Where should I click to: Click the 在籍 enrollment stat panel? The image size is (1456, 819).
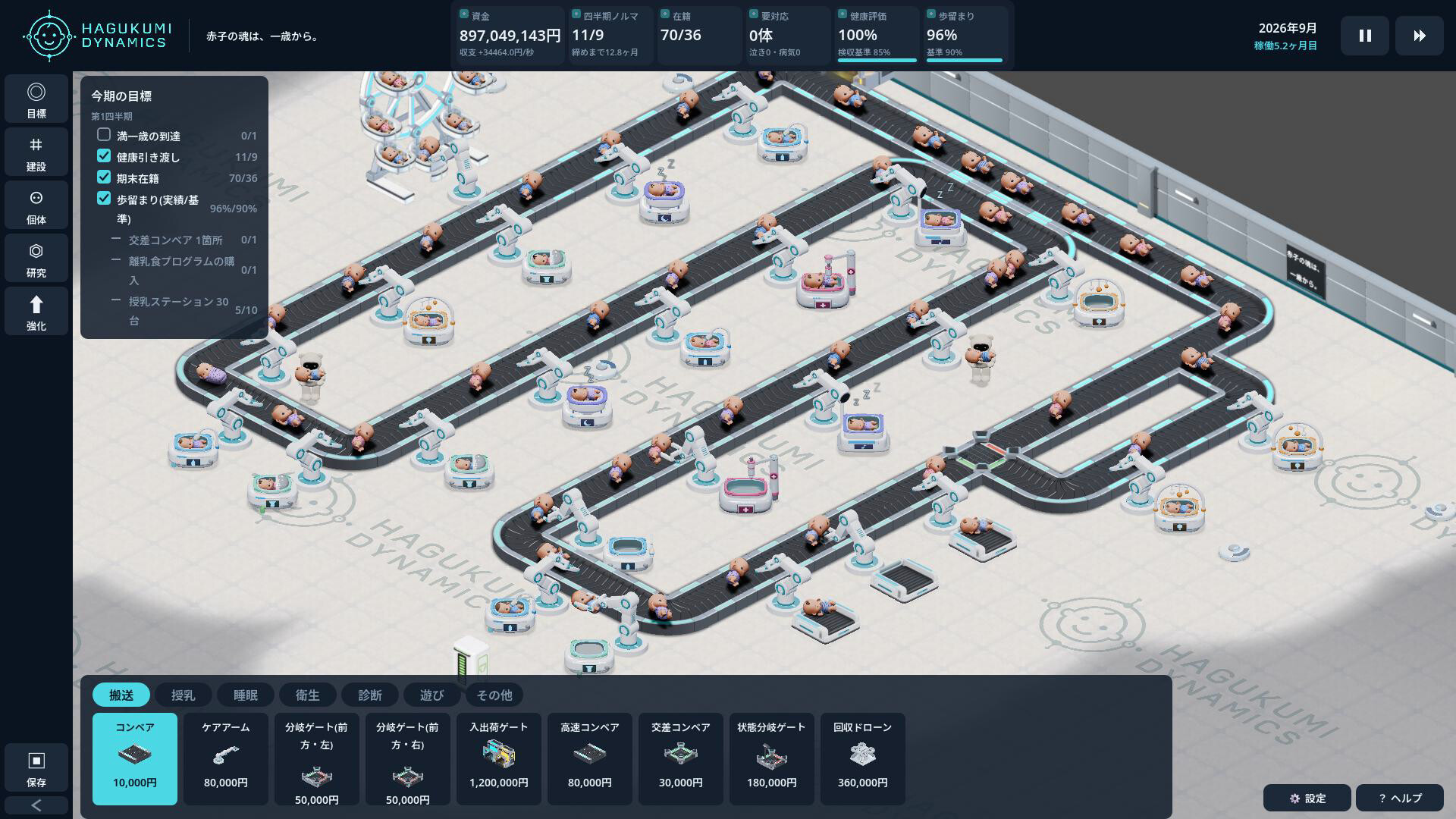pos(698,35)
